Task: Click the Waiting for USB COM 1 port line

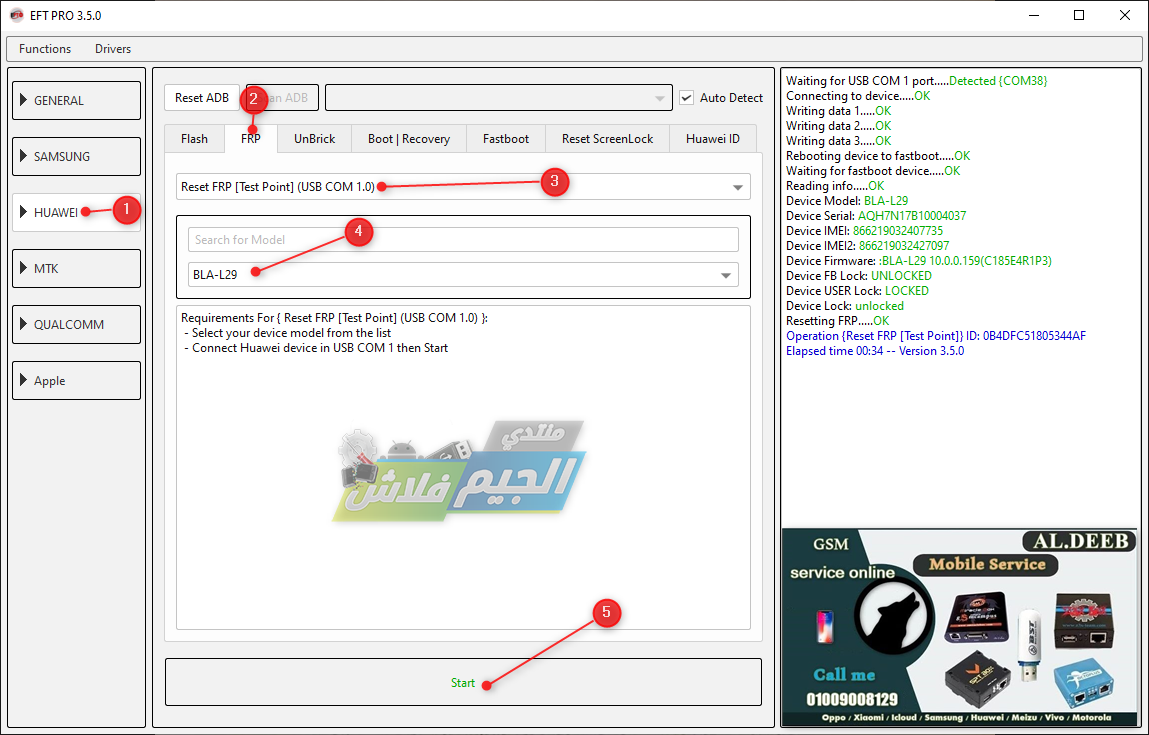Action: coord(917,81)
